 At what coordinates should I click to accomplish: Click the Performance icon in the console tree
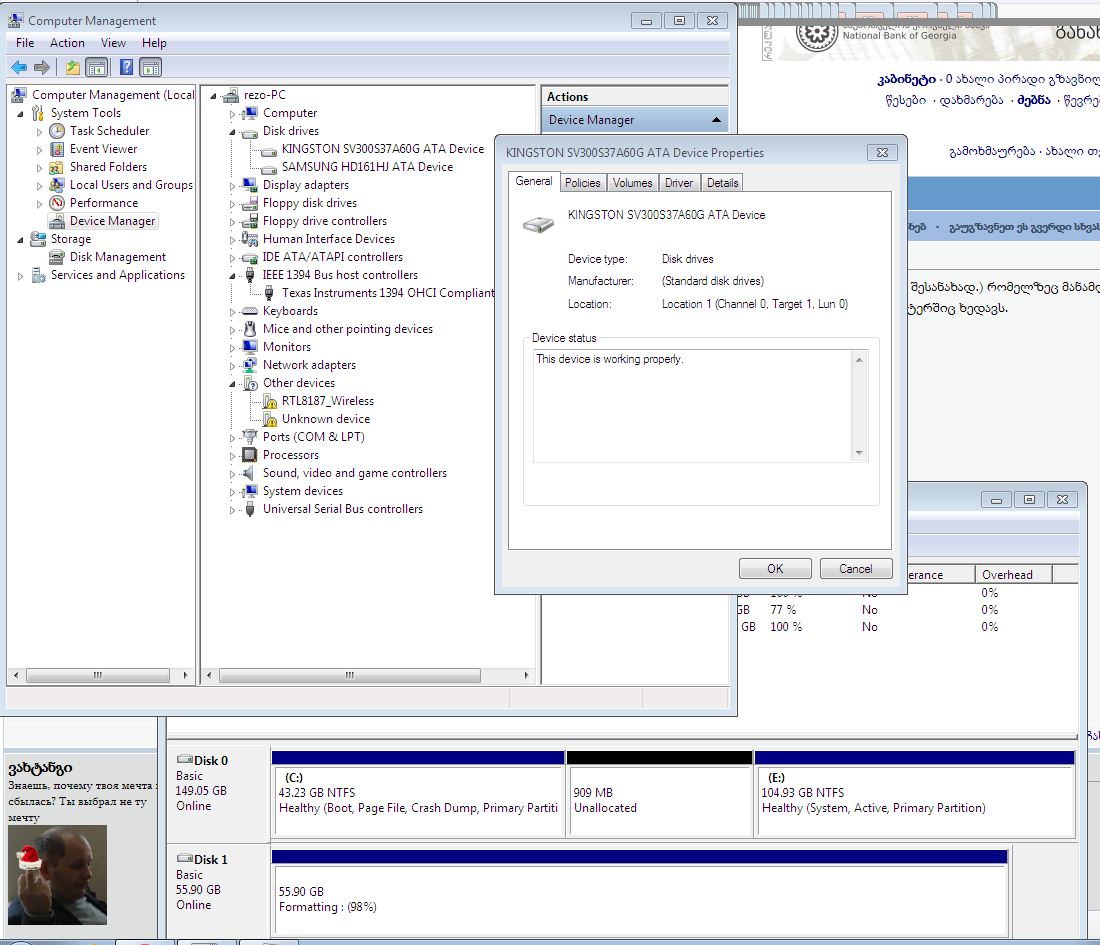click(57, 203)
